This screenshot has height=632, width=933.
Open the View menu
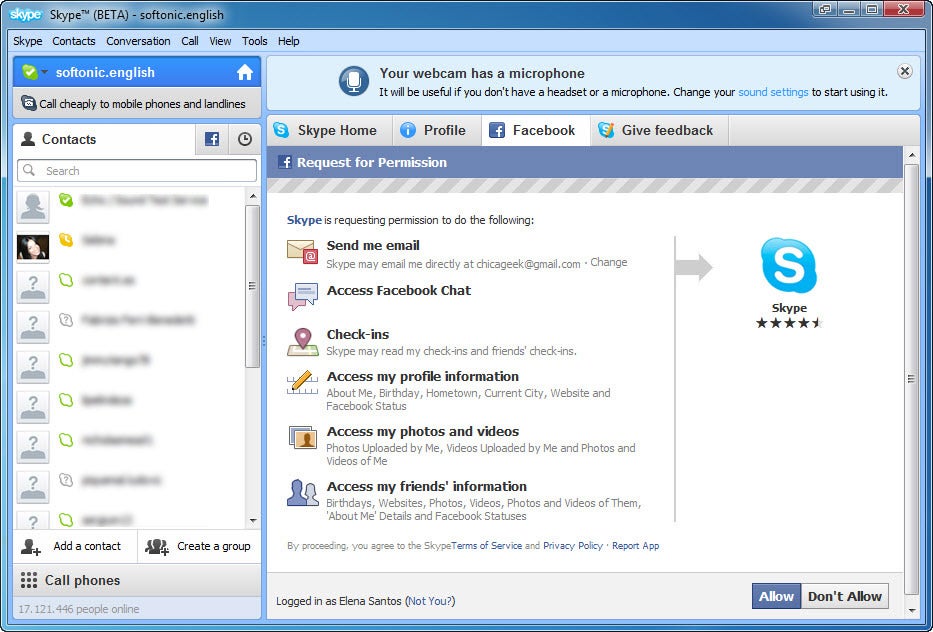[x=220, y=41]
